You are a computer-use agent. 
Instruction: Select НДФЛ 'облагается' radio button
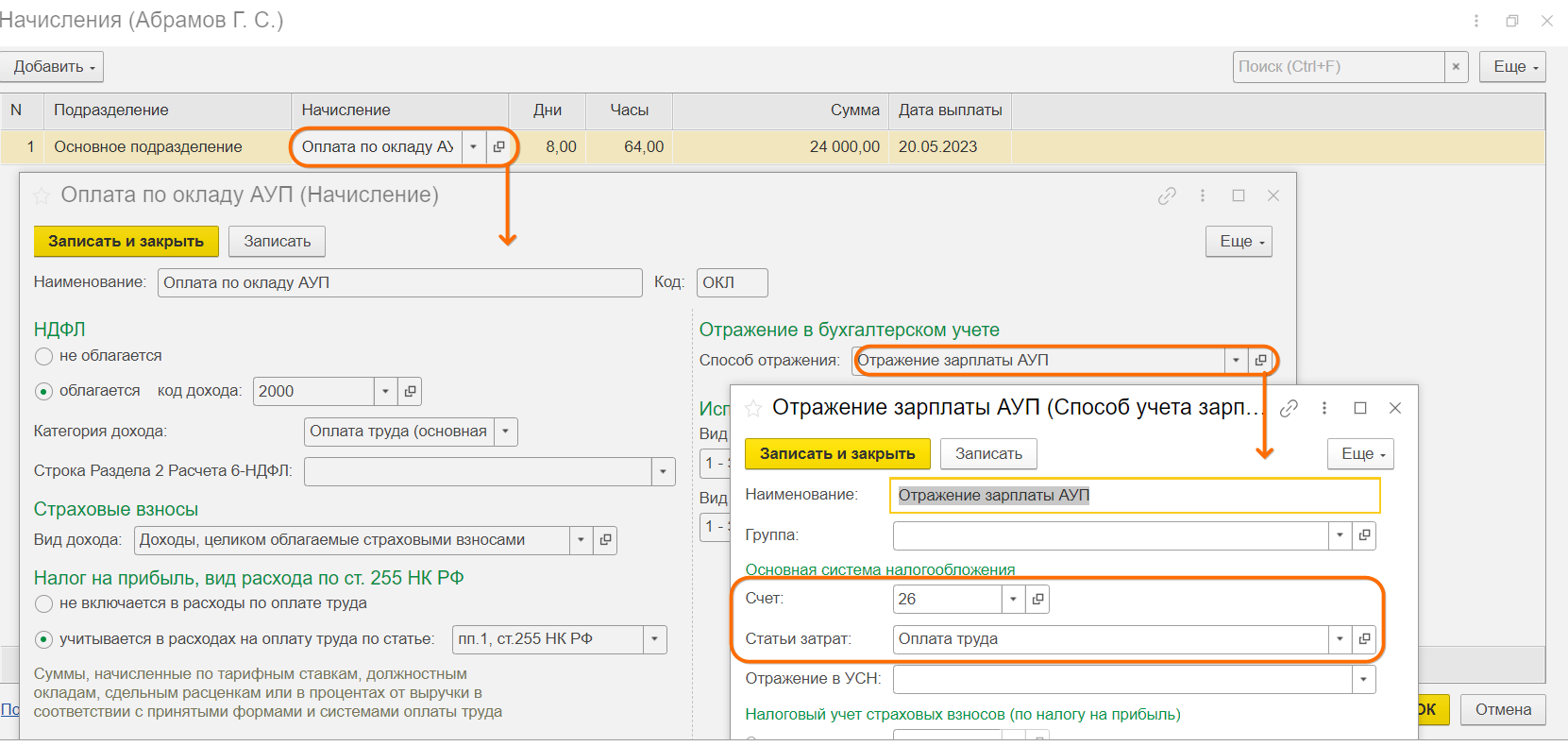click(x=43, y=391)
